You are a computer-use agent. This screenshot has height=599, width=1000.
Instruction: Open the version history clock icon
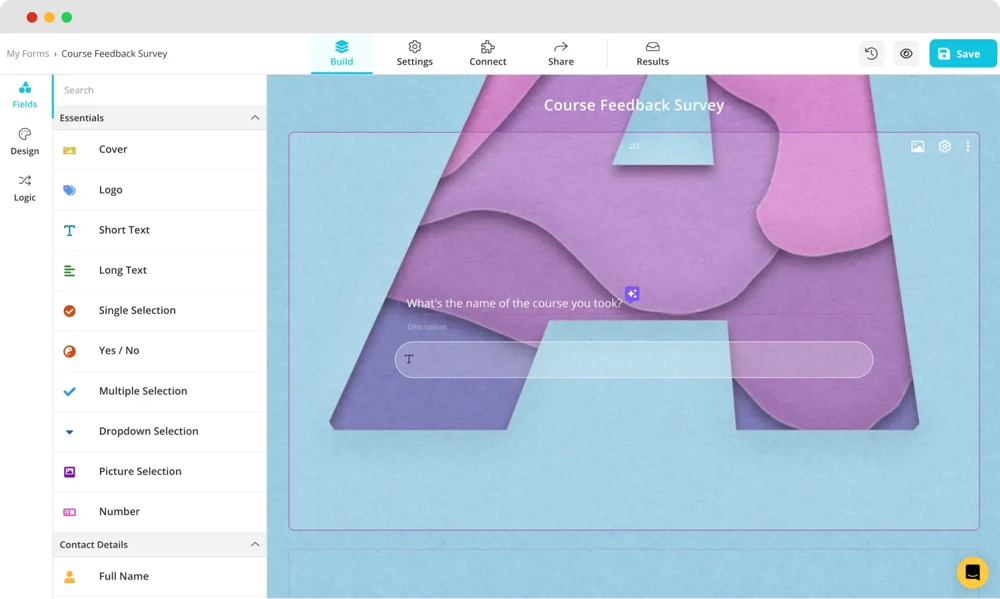coord(871,54)
